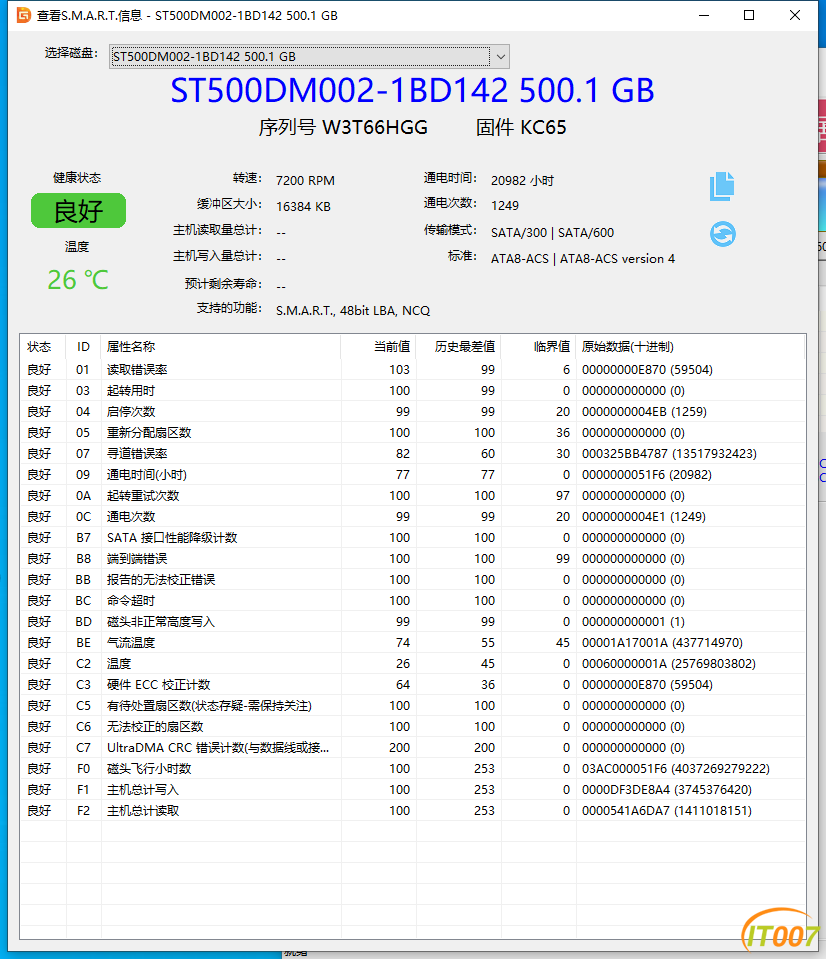
Task: Click the copy S.M.A.R.T. info icon
Action: pyautogui.click(x=722, y=186)
